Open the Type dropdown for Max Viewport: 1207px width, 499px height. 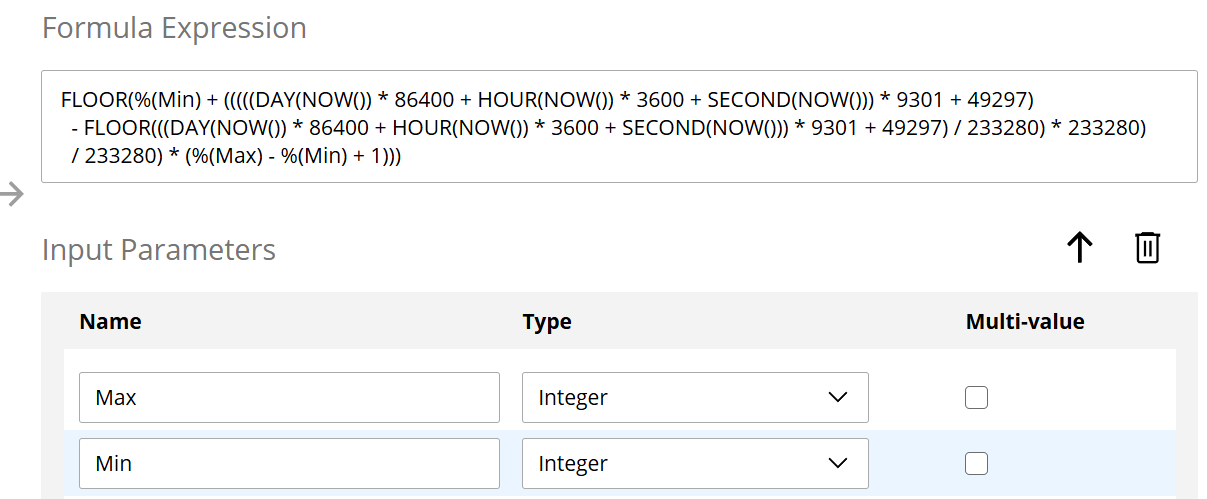coord(694,398)
